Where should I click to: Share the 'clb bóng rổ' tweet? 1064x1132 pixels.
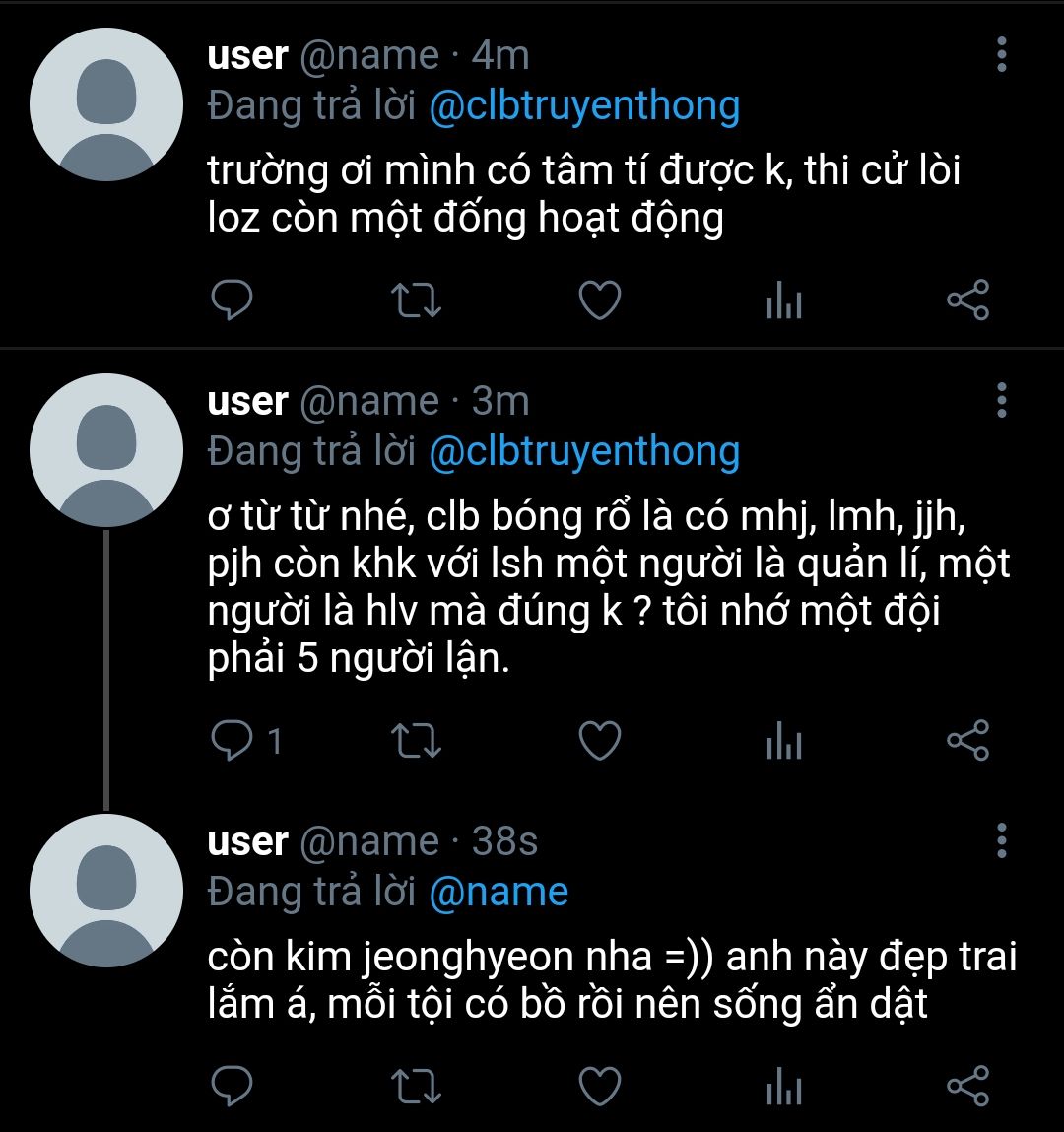(x=967, y=741)
